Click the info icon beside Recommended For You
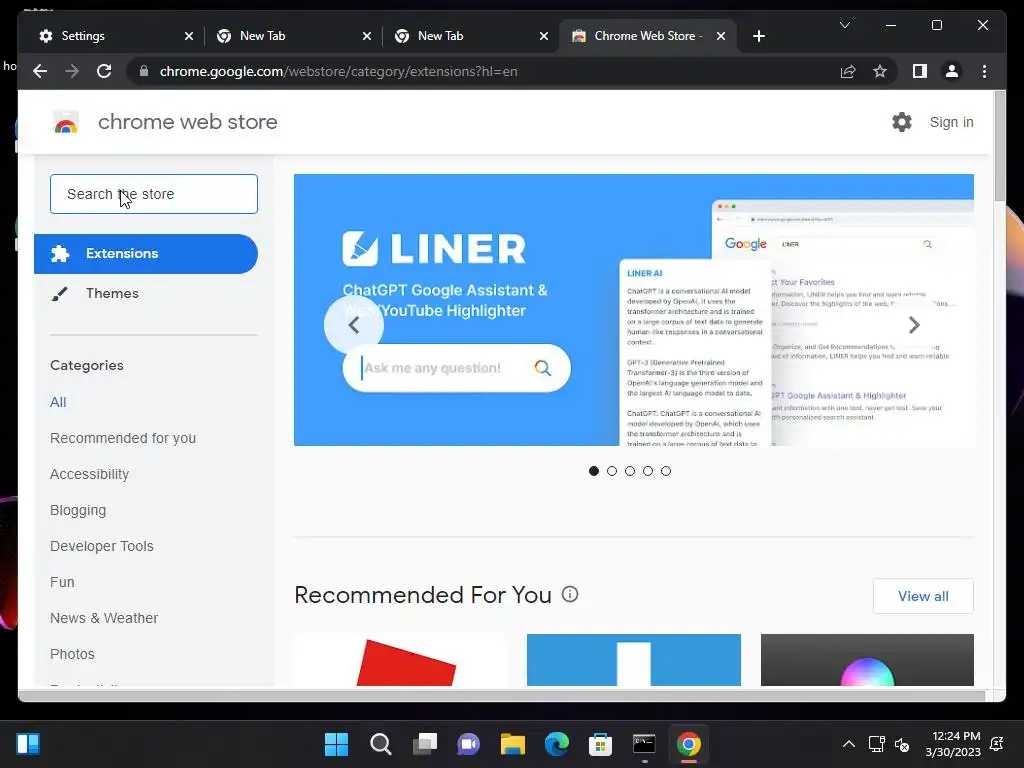 point(570,594)
